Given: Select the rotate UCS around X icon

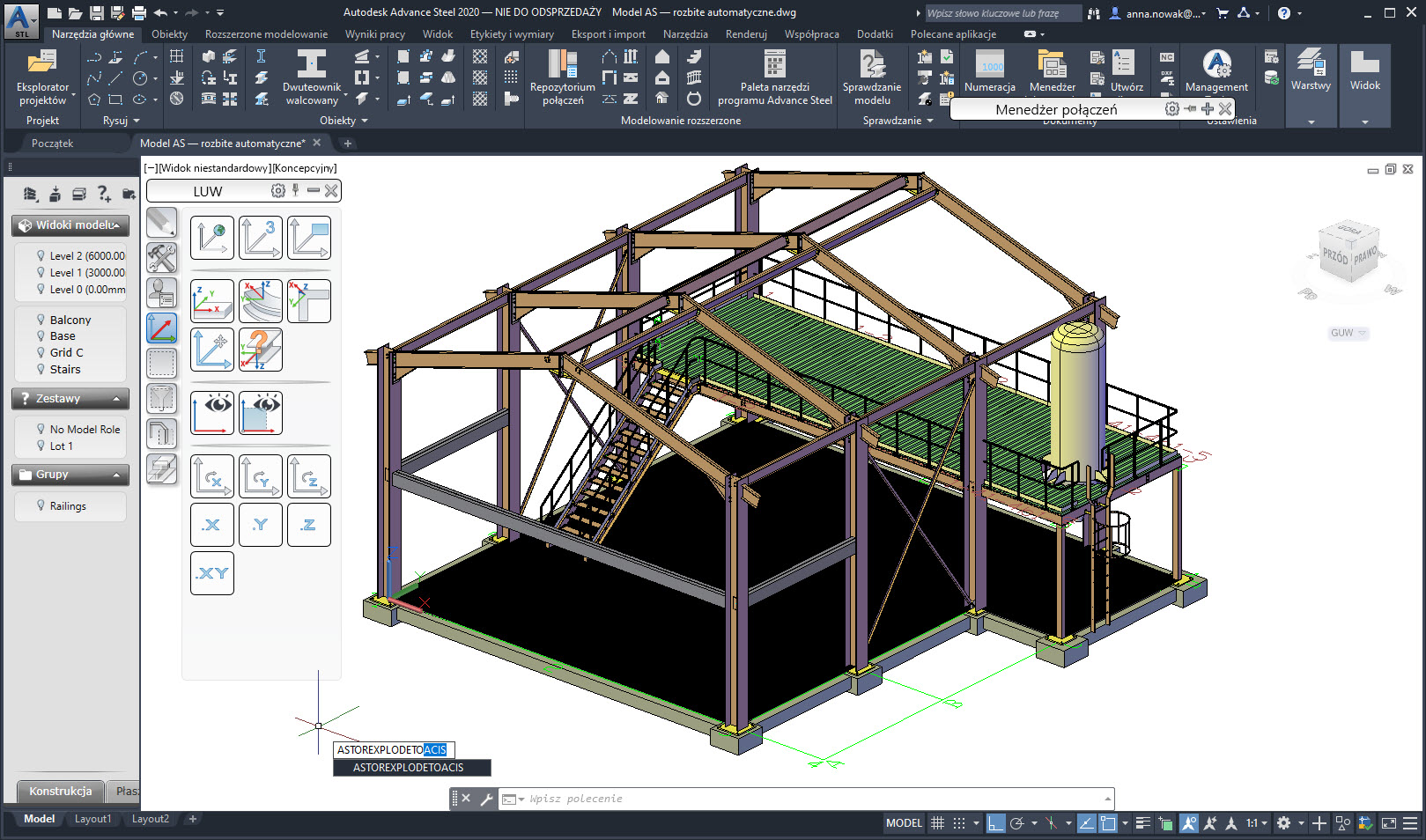Looking at the screenshot, I should (211, 476).
